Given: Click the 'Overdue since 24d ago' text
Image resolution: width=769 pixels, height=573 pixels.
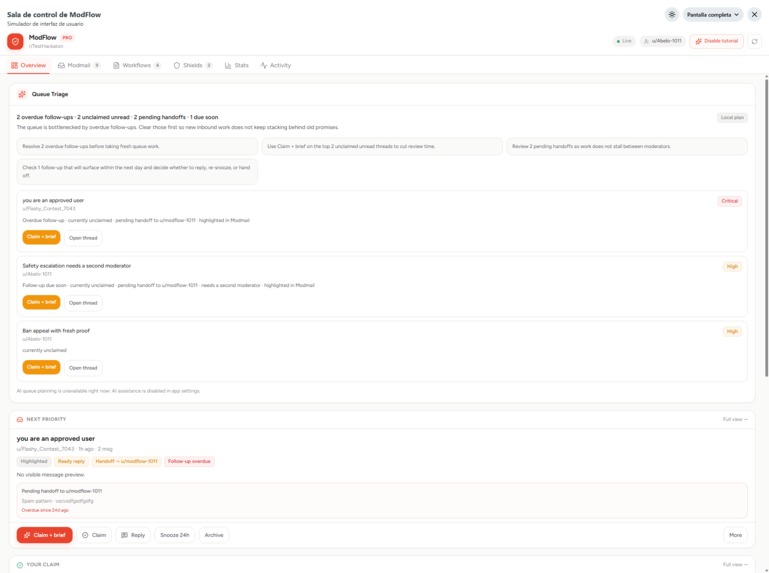Looking at the screenshot, I should [x=45, y=510].
